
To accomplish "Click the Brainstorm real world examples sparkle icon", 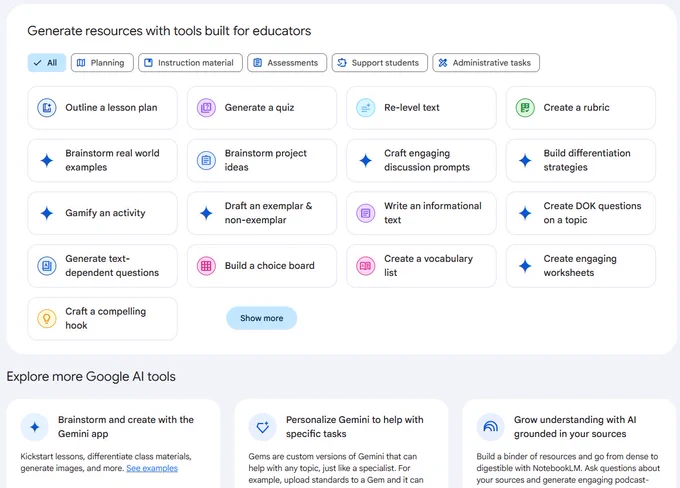I will point(47,160).
